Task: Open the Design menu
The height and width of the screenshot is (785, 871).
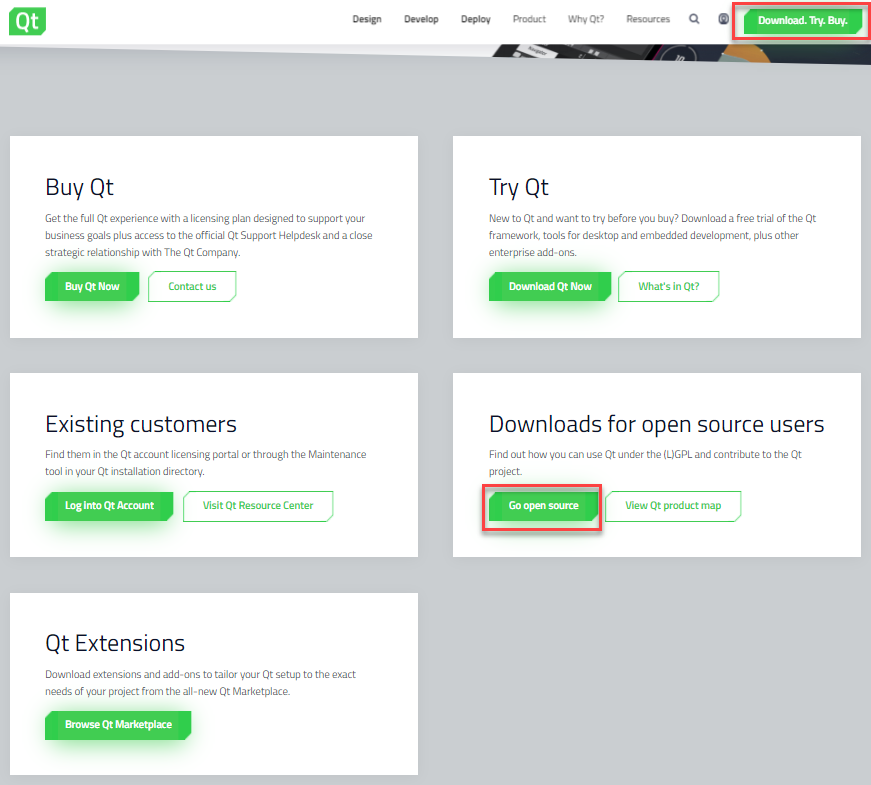Action: click(367, 19)
